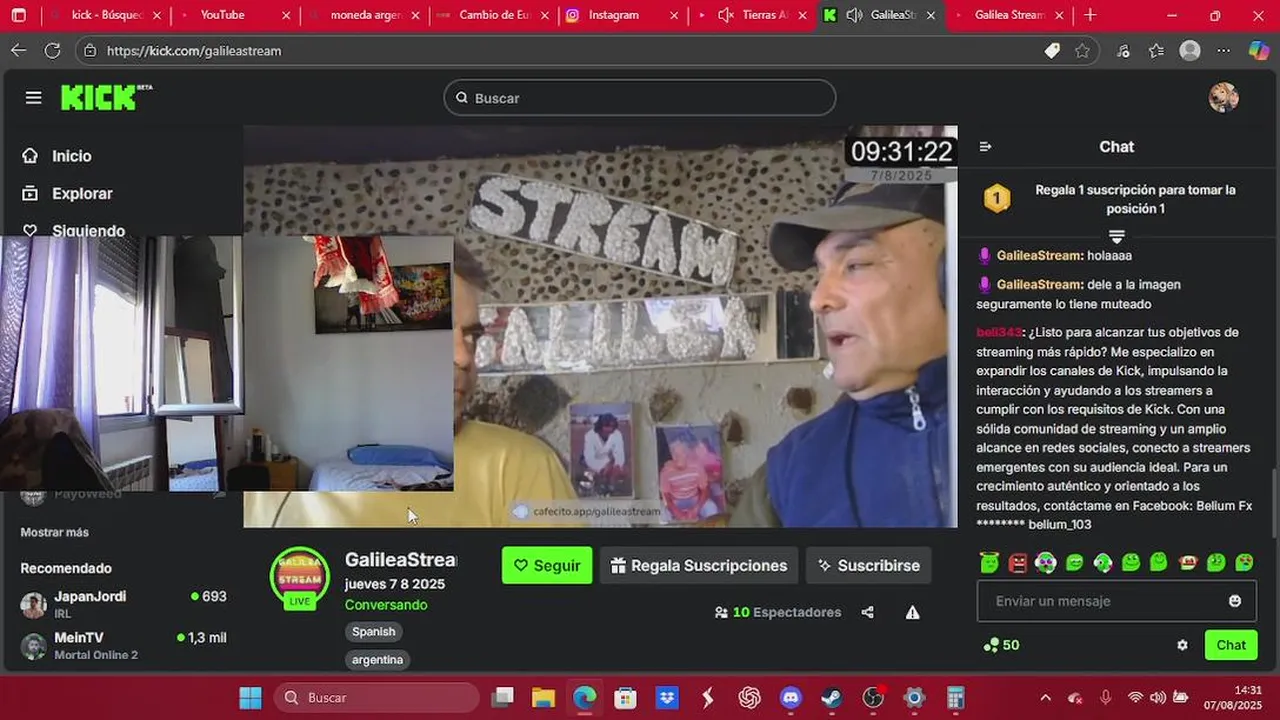This screenshot has width=1280, height=720.
Task: Open the volume tray icon
Action: pos(1157,697)
